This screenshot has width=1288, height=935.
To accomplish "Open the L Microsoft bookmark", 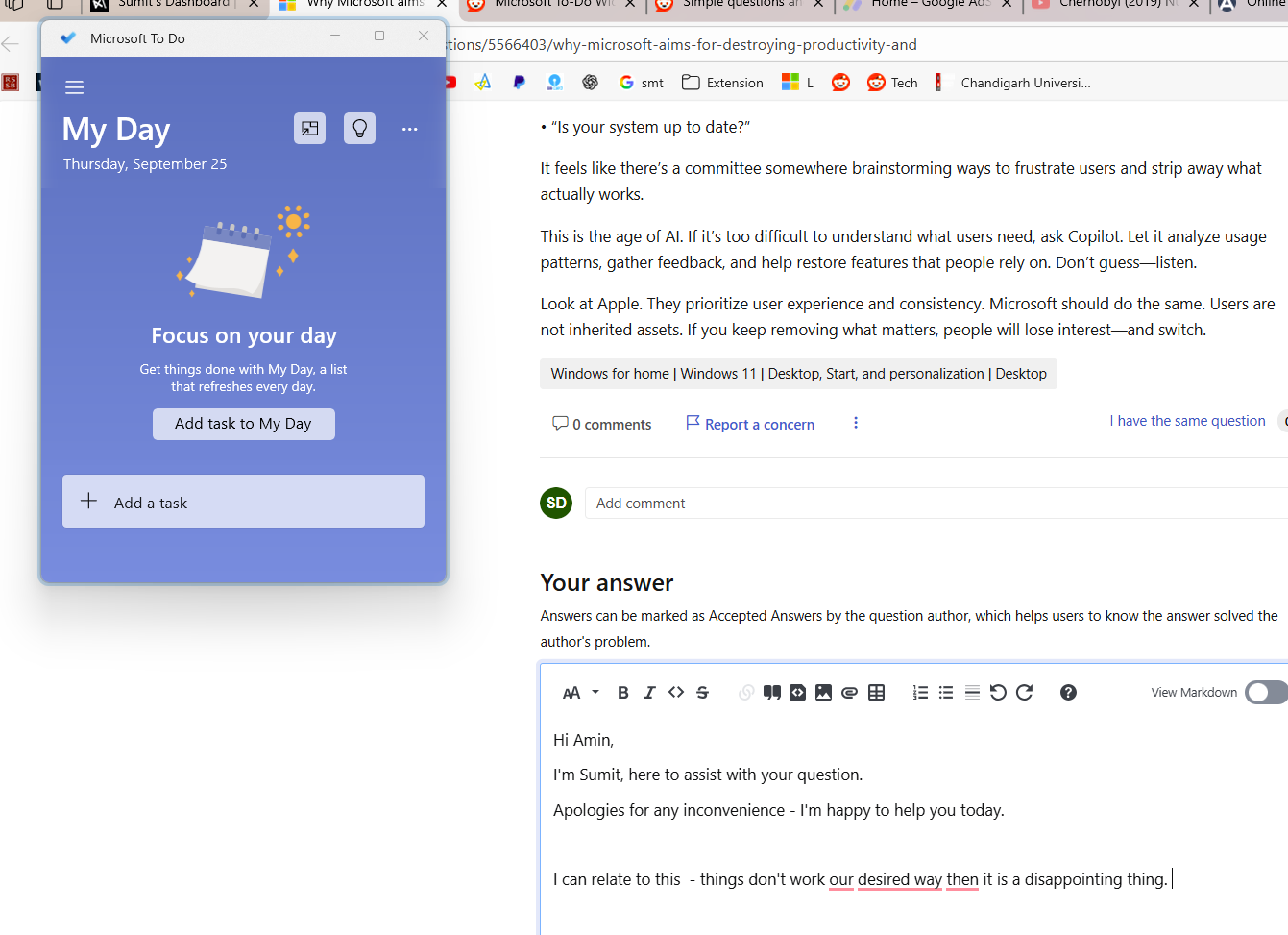I will [797, 83].
